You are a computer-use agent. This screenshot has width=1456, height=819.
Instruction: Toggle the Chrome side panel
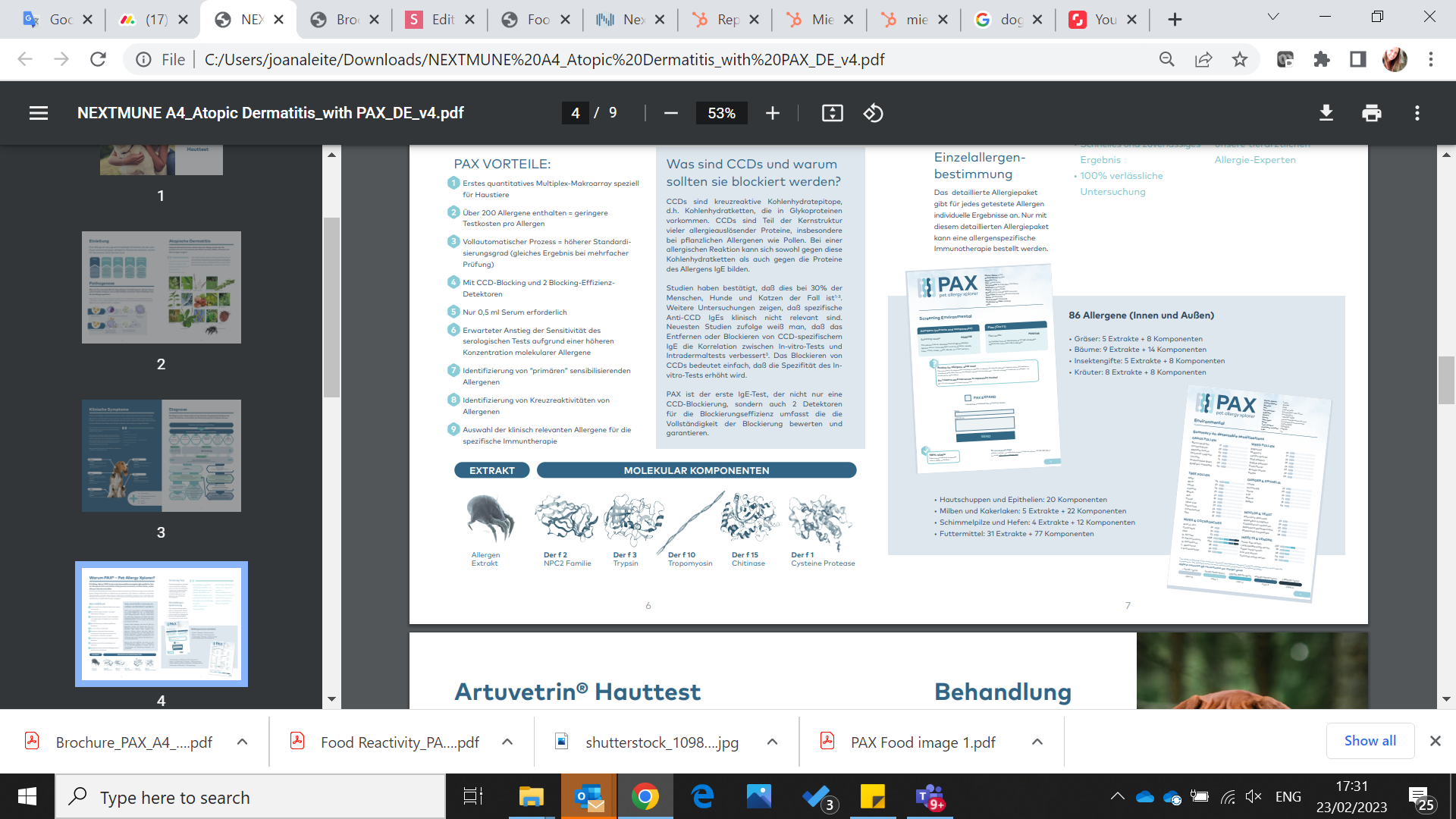(1357, 59)
